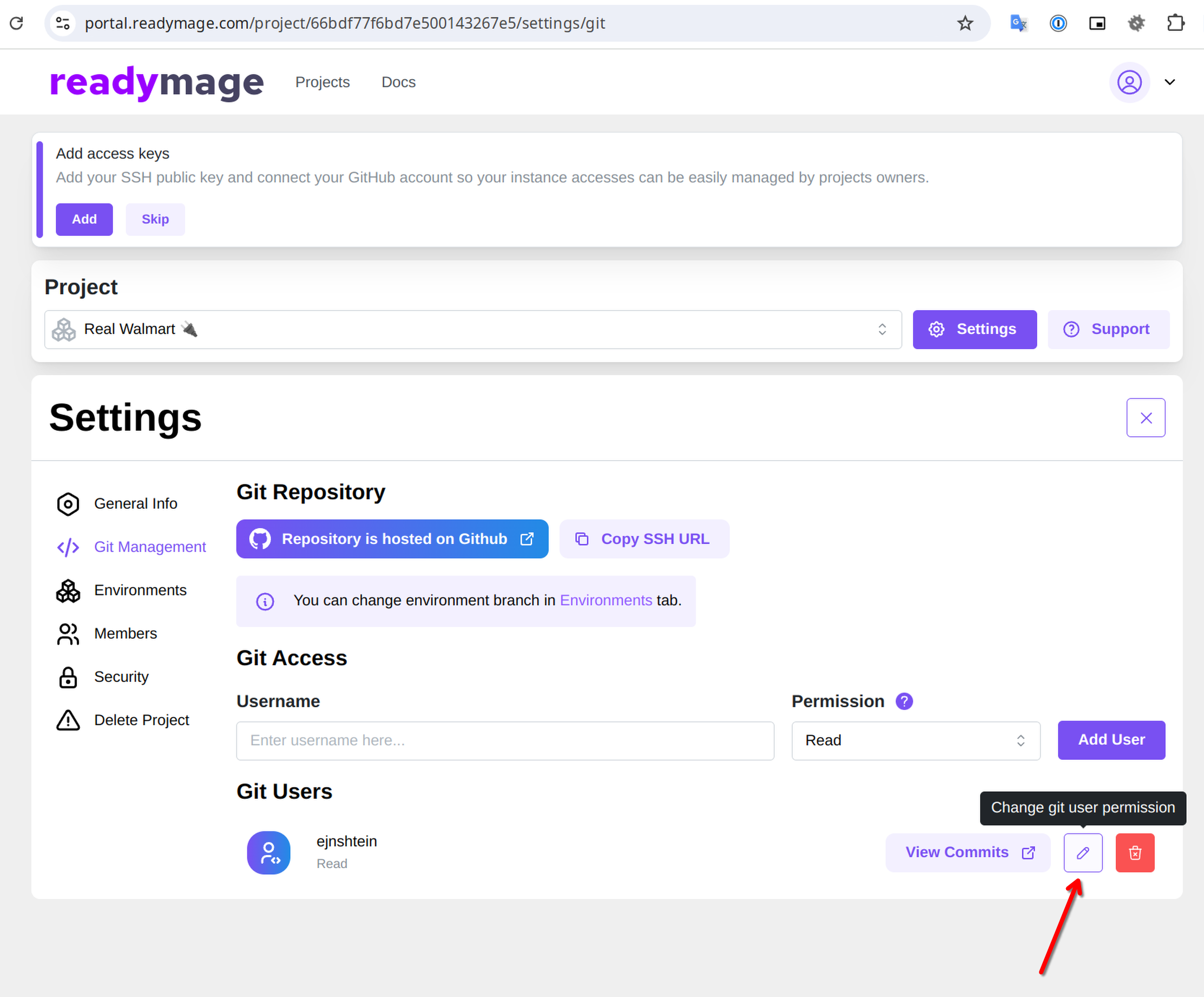
Task: Bookmark page with star icon
Action: pyautogui.click(x=965, y=23)
